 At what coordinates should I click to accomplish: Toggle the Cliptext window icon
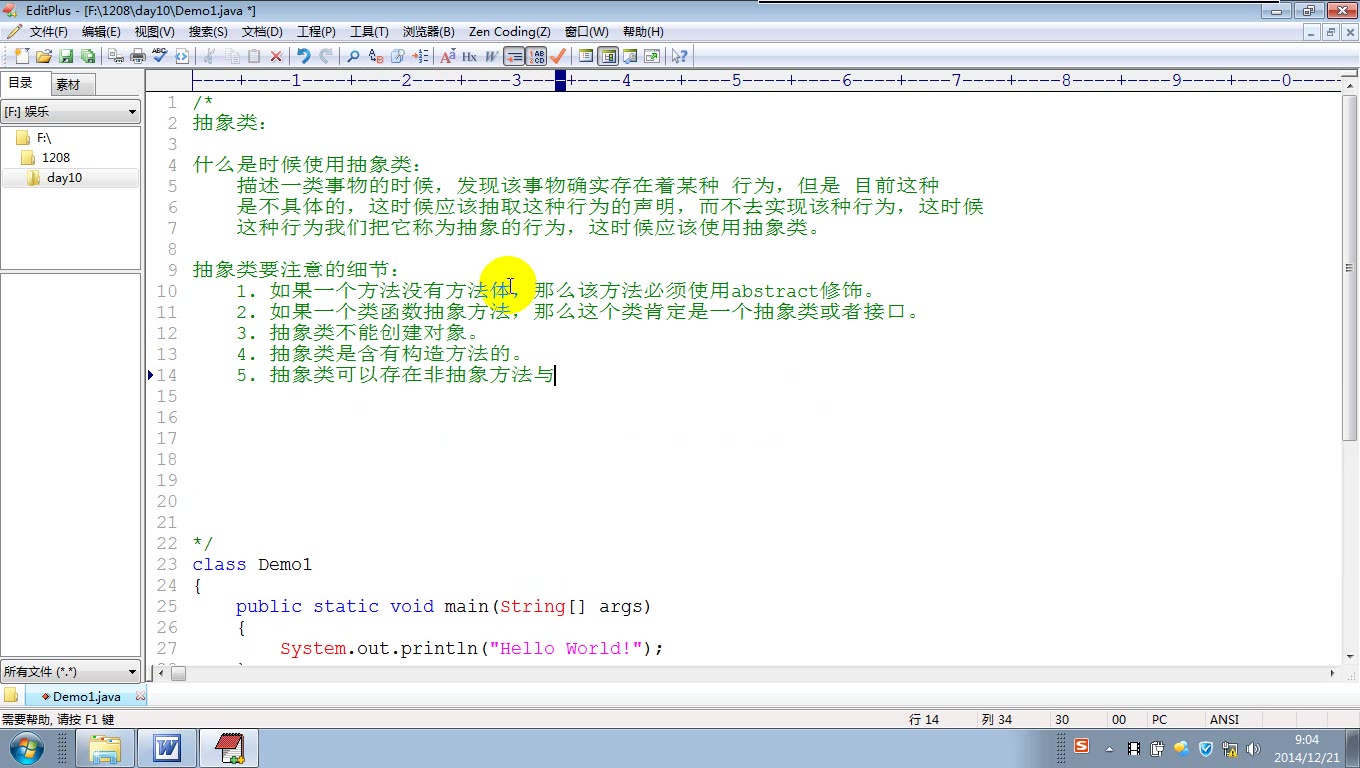[x=585, y=56]
